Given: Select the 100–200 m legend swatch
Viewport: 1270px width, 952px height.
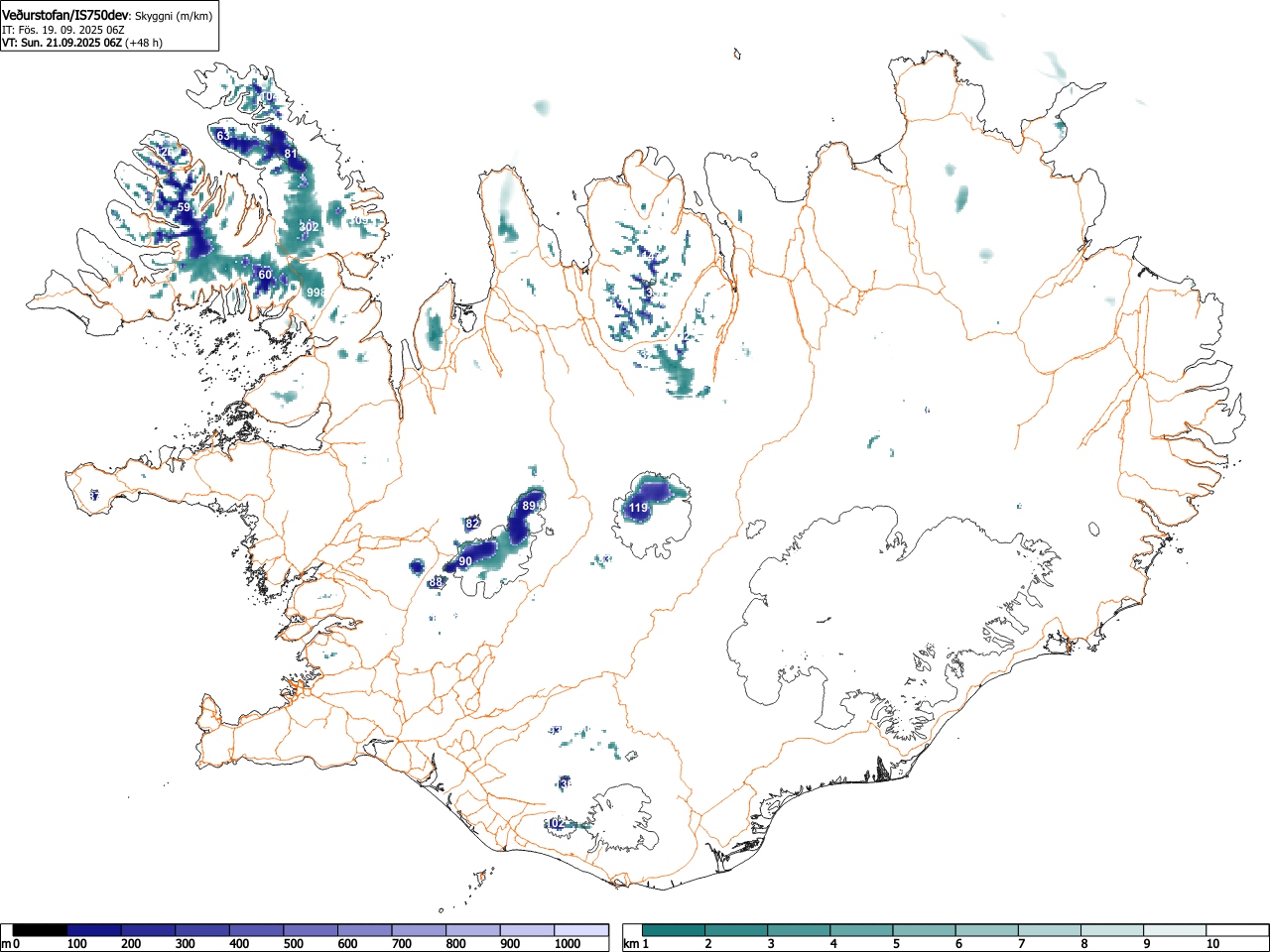Looking at the screenshot, I should [94, 930].
